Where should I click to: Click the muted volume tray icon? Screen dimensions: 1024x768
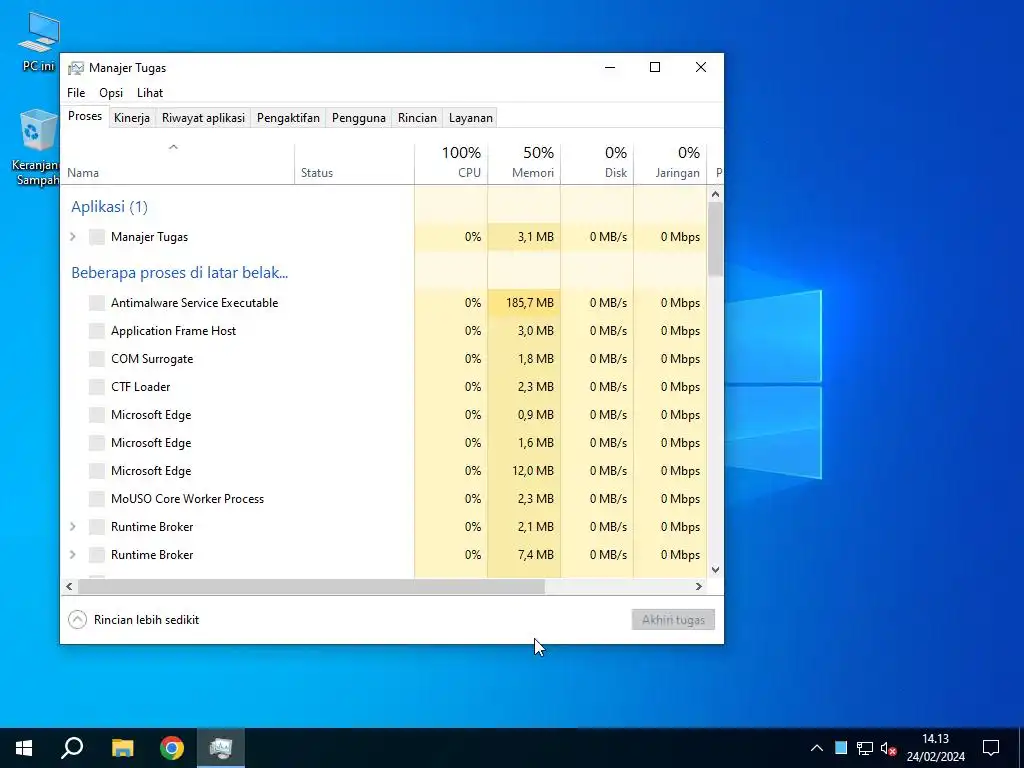[x=888, y=748]
